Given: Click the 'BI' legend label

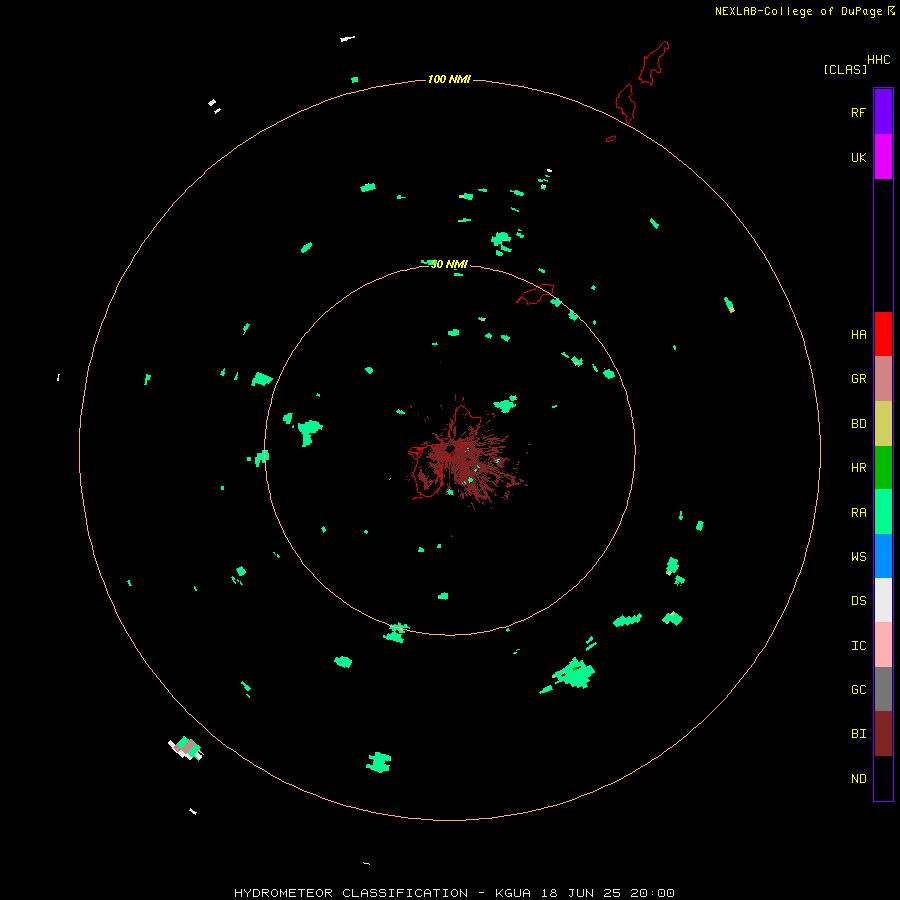Looking at the screenshot, I should click(858, 734).
